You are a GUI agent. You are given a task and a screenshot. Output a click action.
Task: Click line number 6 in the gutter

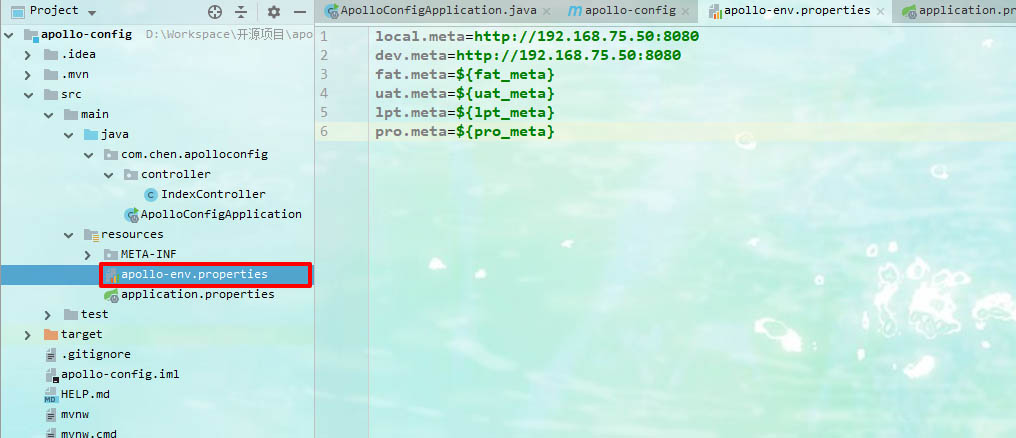[324, 132]
